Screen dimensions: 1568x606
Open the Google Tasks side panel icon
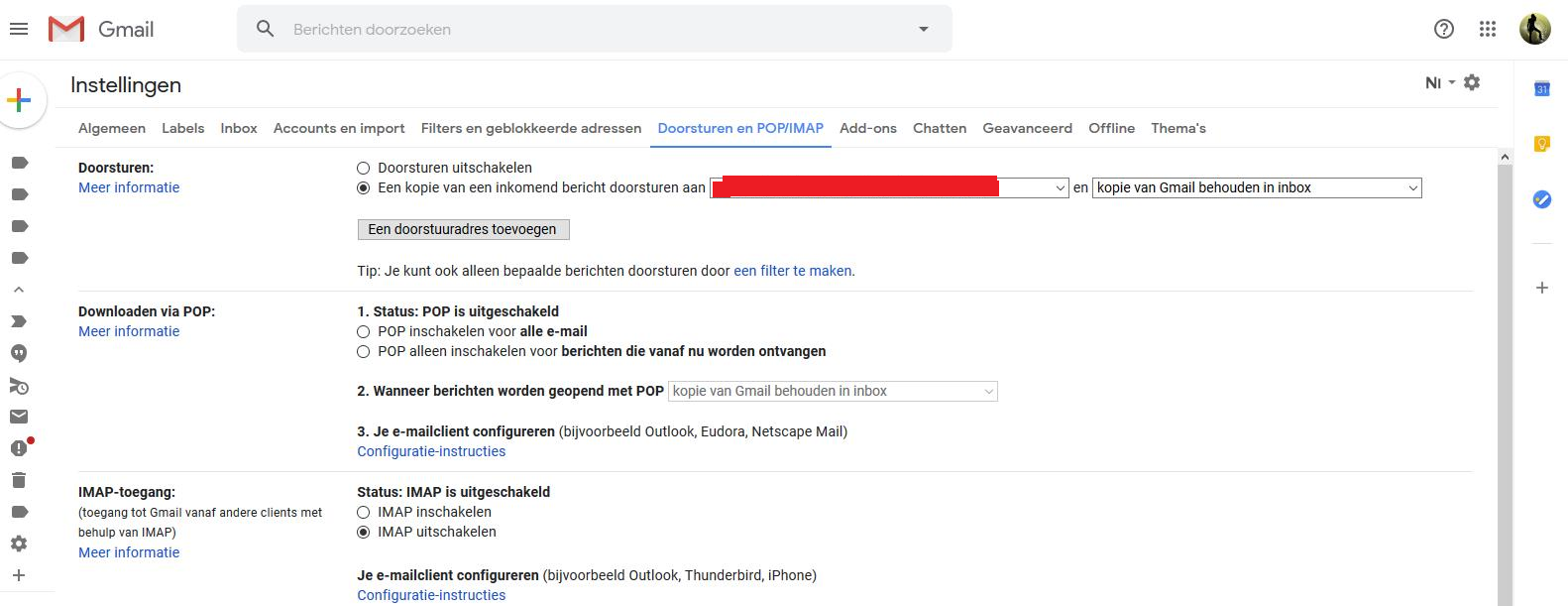[x=1541, y=199]
